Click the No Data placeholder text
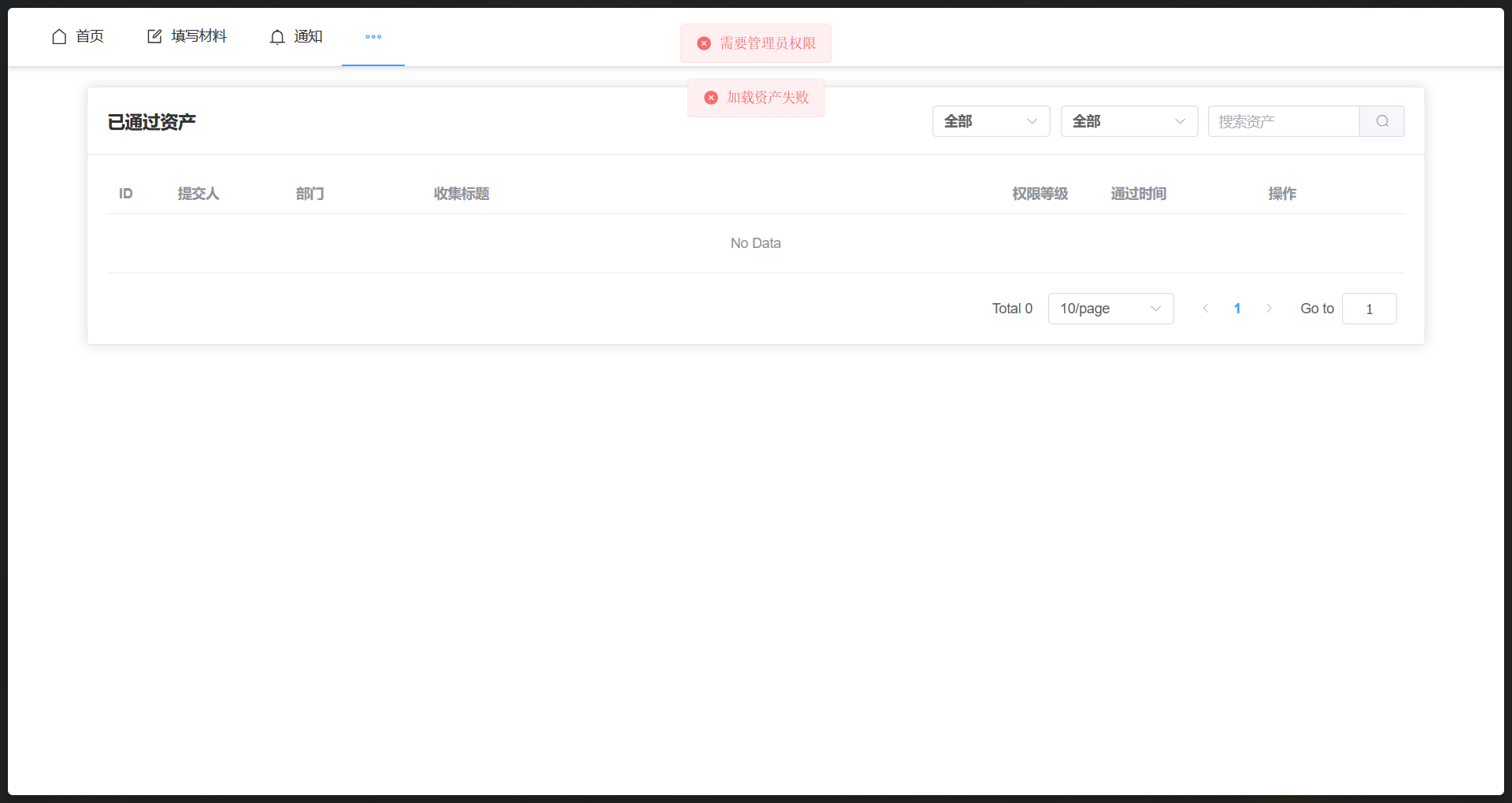 coord(756,243)
